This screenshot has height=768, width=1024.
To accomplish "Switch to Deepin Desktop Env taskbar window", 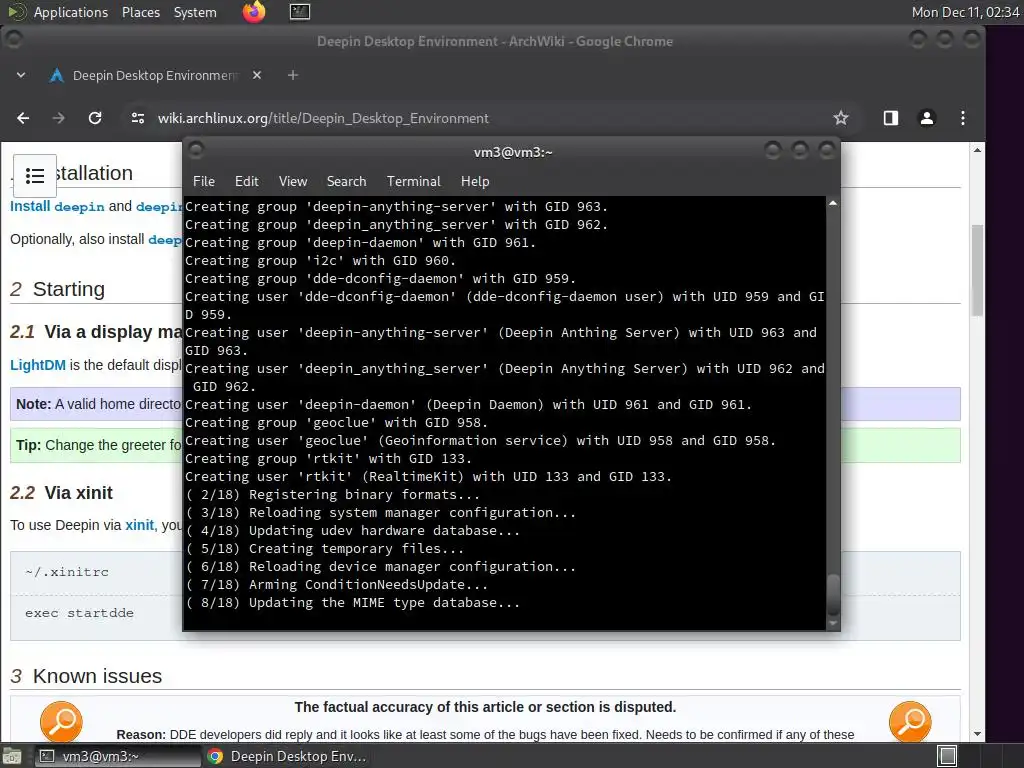I will (x=287, y=756).
